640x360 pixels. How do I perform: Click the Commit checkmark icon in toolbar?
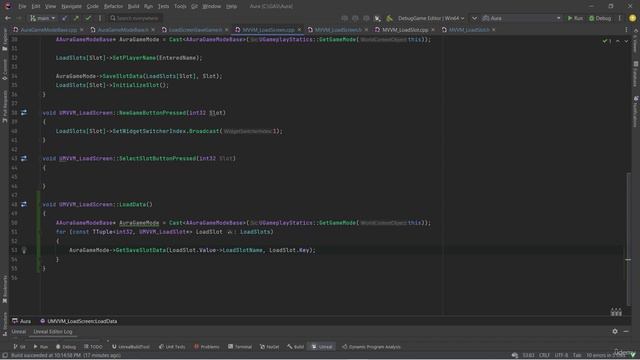pyautogui.click(x=88, y=18)
